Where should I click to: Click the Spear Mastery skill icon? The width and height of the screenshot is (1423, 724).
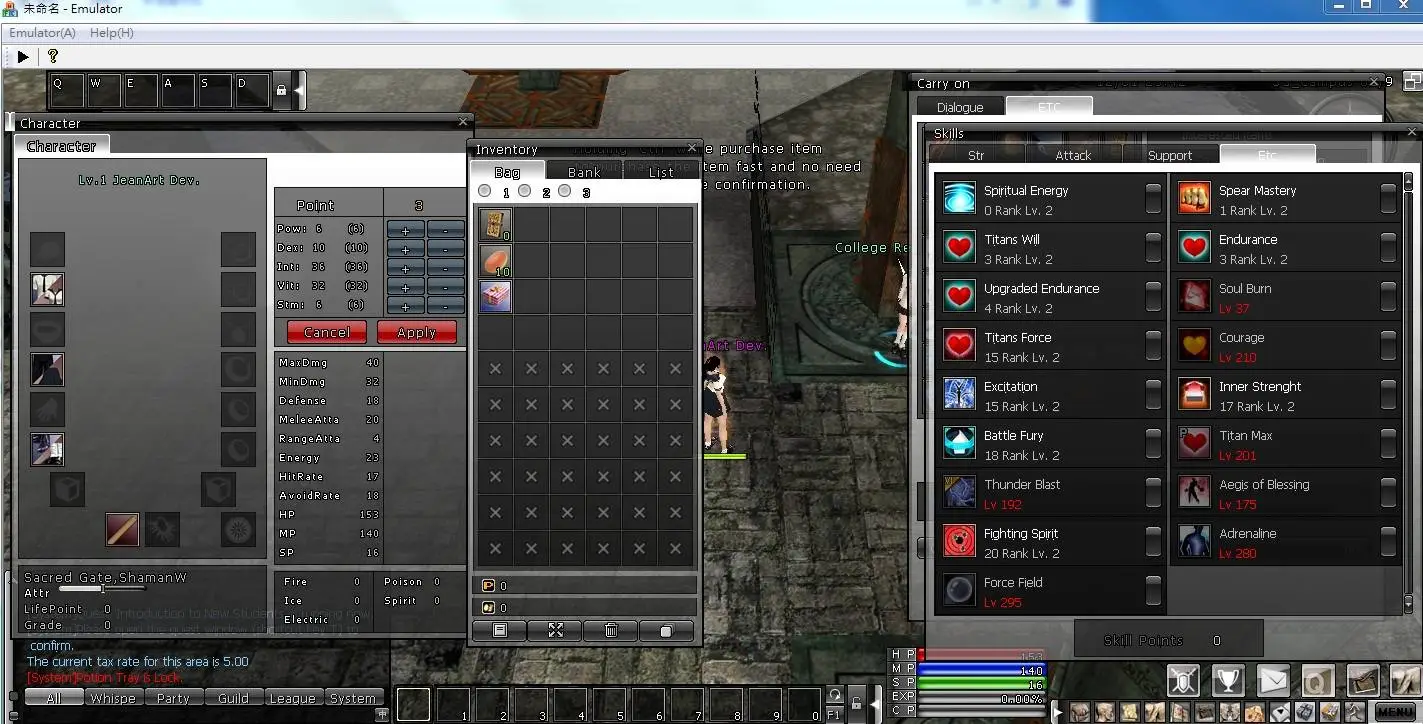click(1194, 199)
